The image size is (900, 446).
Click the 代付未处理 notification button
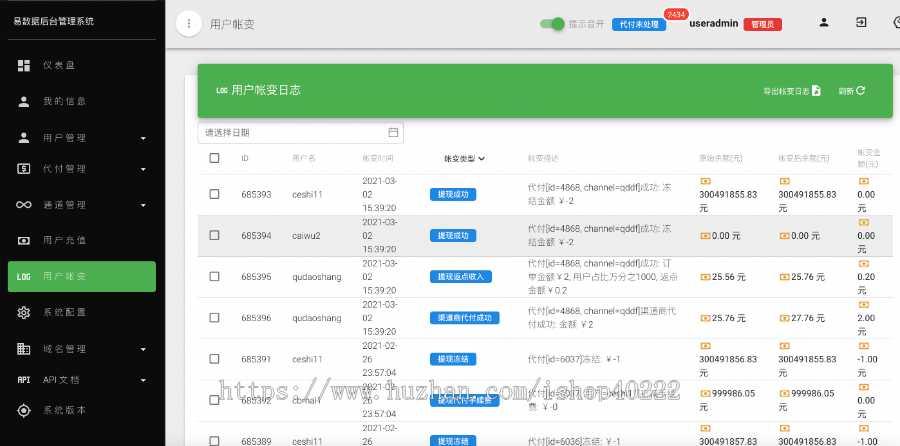click(639, 24)
